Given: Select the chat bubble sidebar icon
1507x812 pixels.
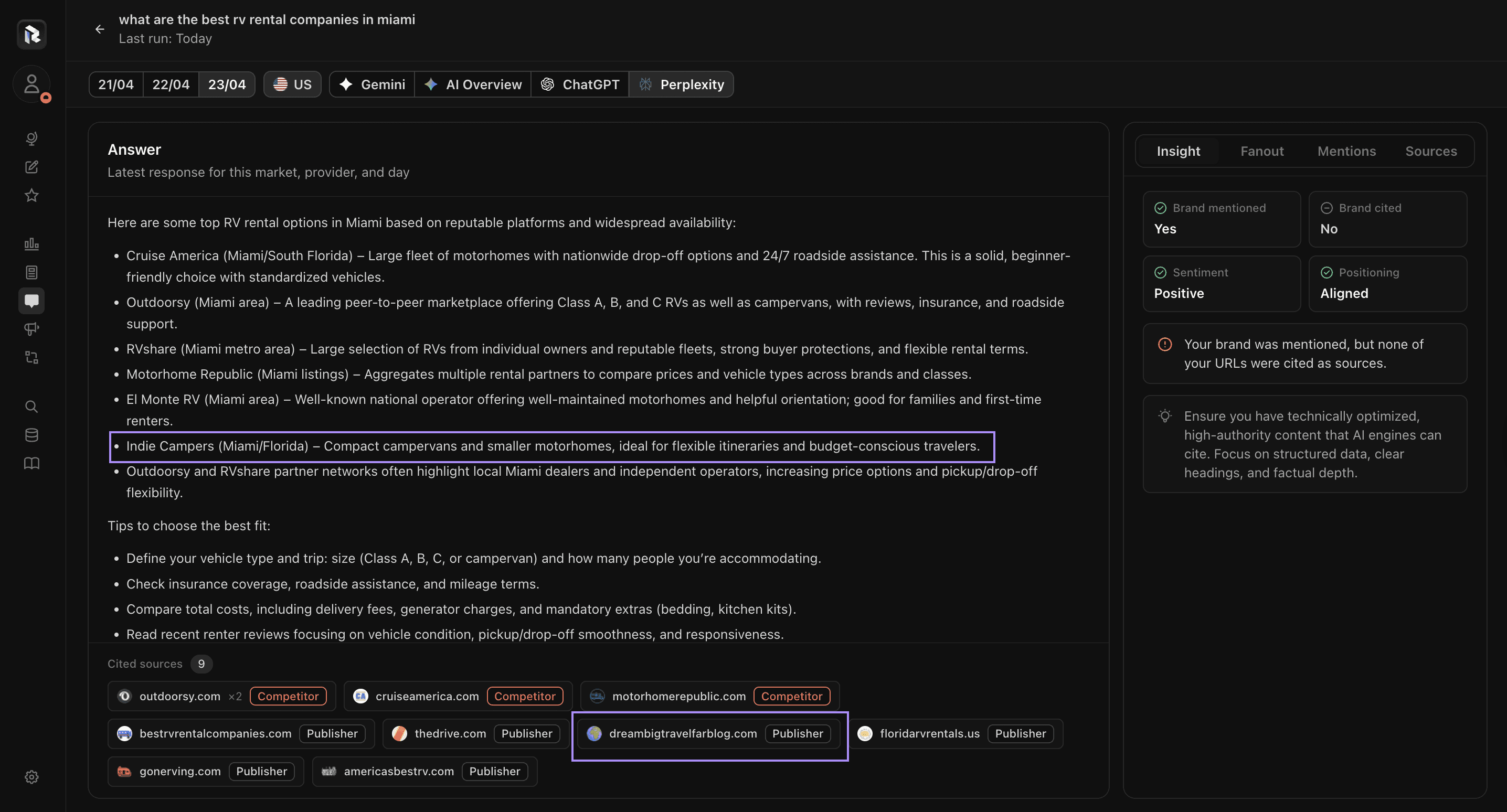Looking at the screenshot, I should click(x=31, y=301).
